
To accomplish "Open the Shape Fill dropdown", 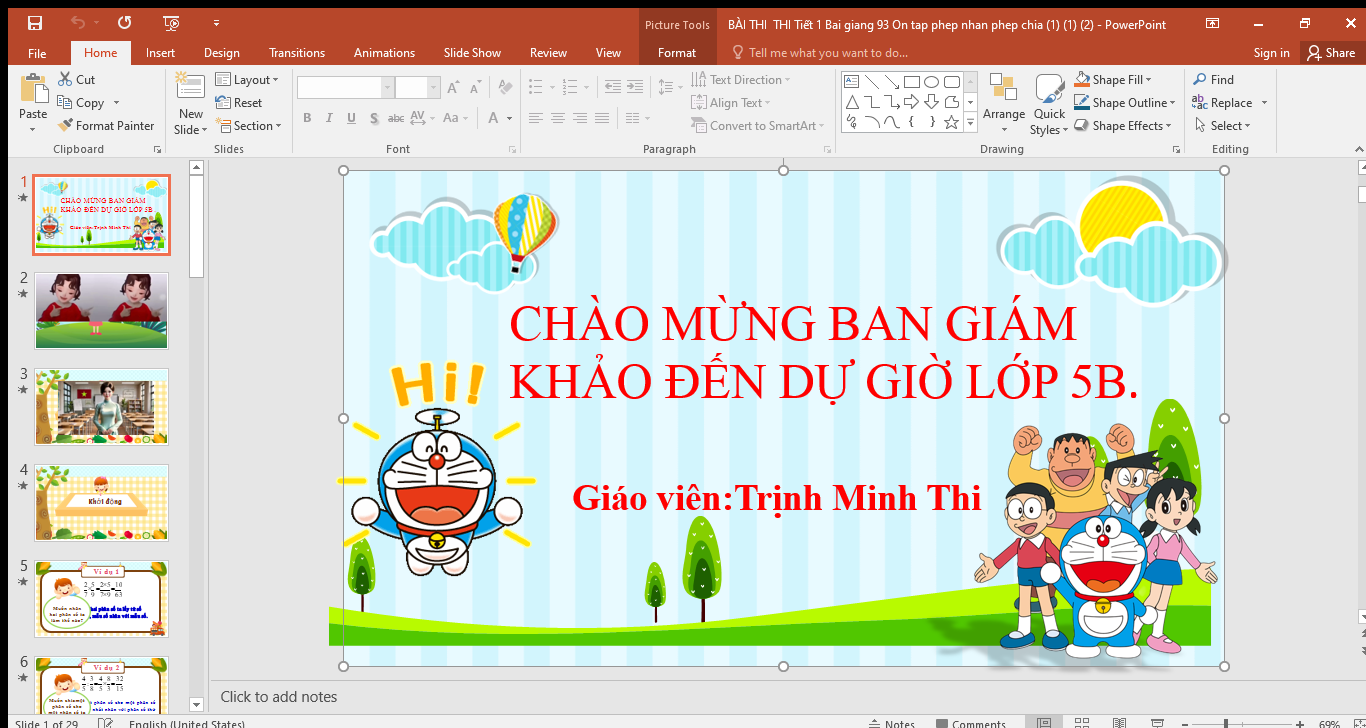I will point(1113,79).
